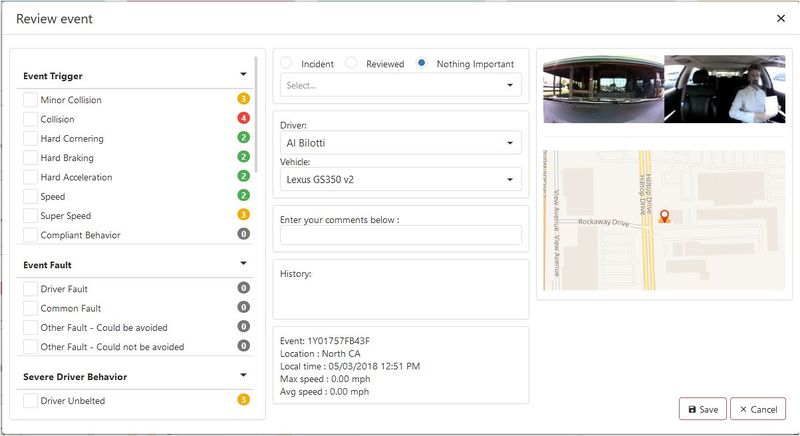
Task: Check the Hard Cornering checkbox
Action: tap(31, 138)
